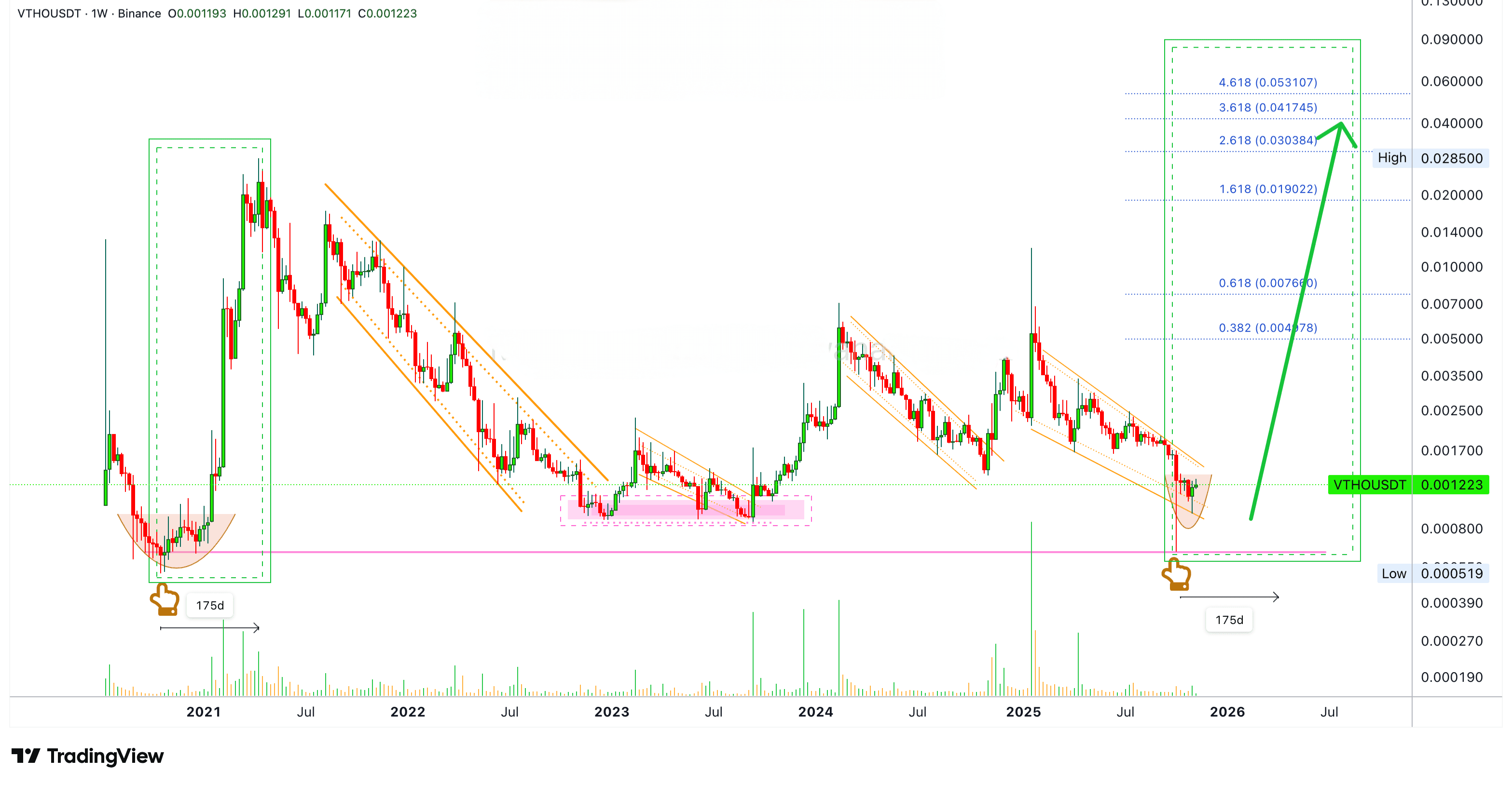Click the VTHOUSDT symbol title text
Viewport: 1512px width, 785px height.
49,14
